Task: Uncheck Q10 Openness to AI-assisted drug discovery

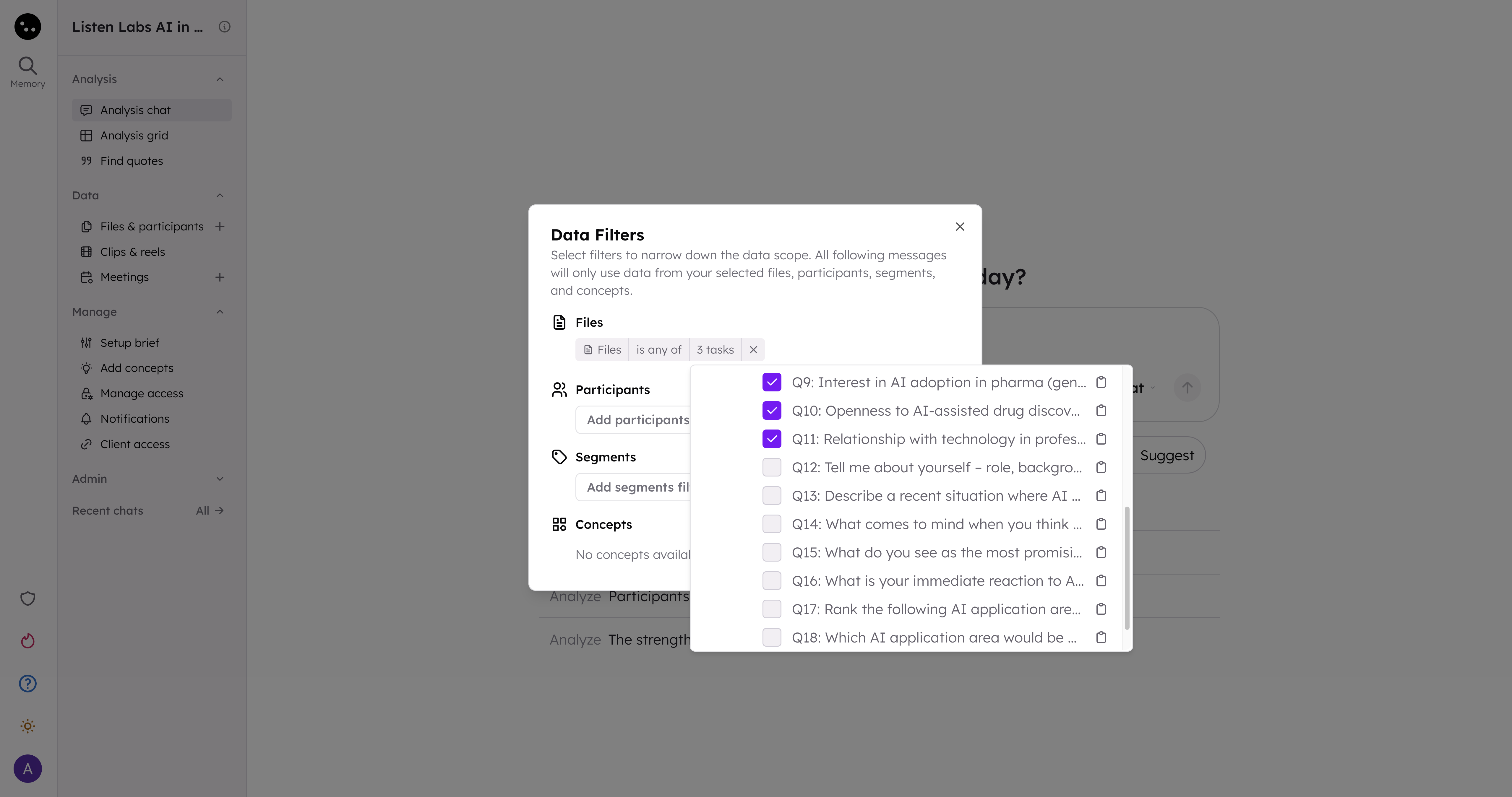Action: pos(772,411)
